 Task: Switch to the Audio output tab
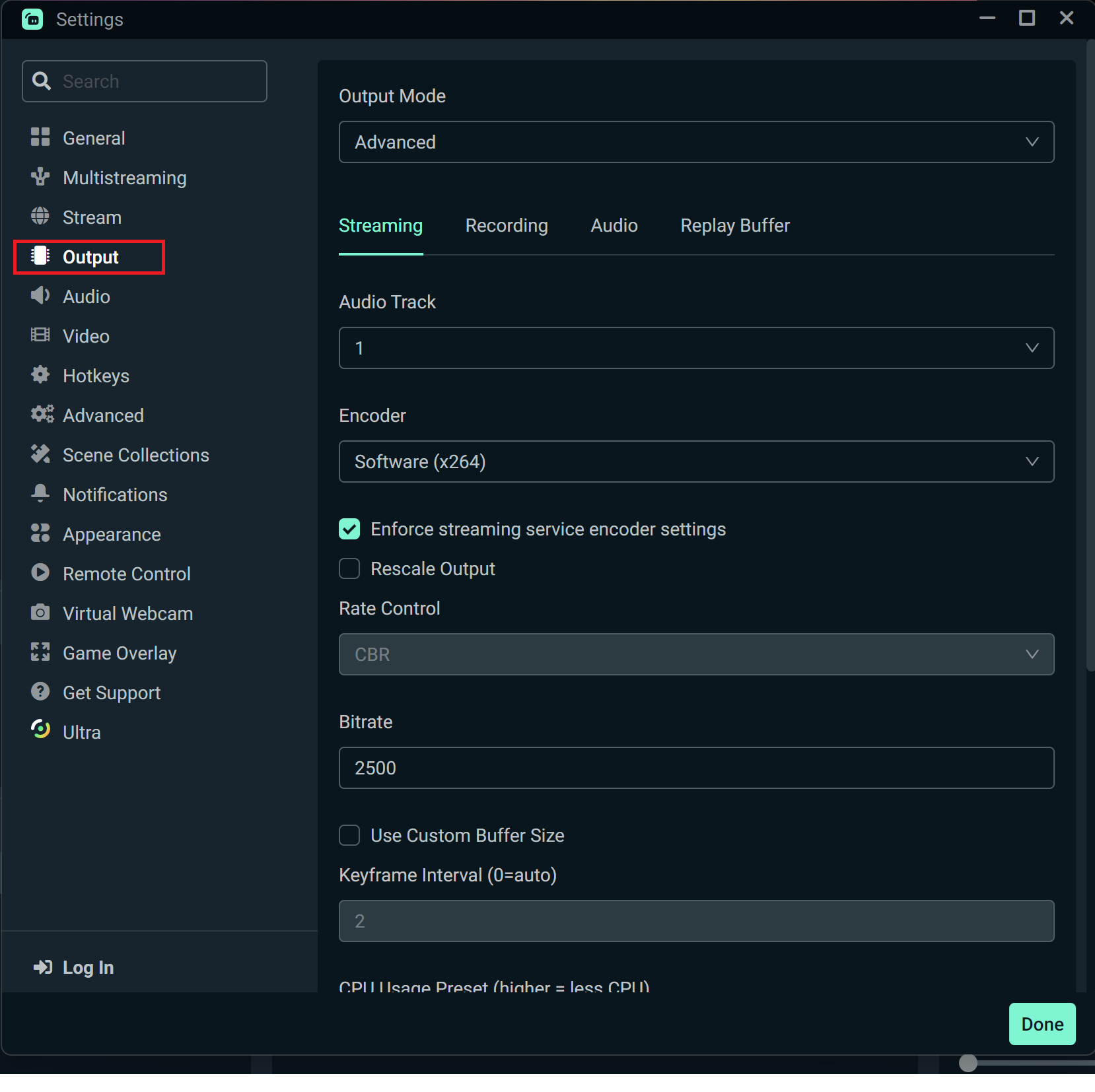coord(614,226)
